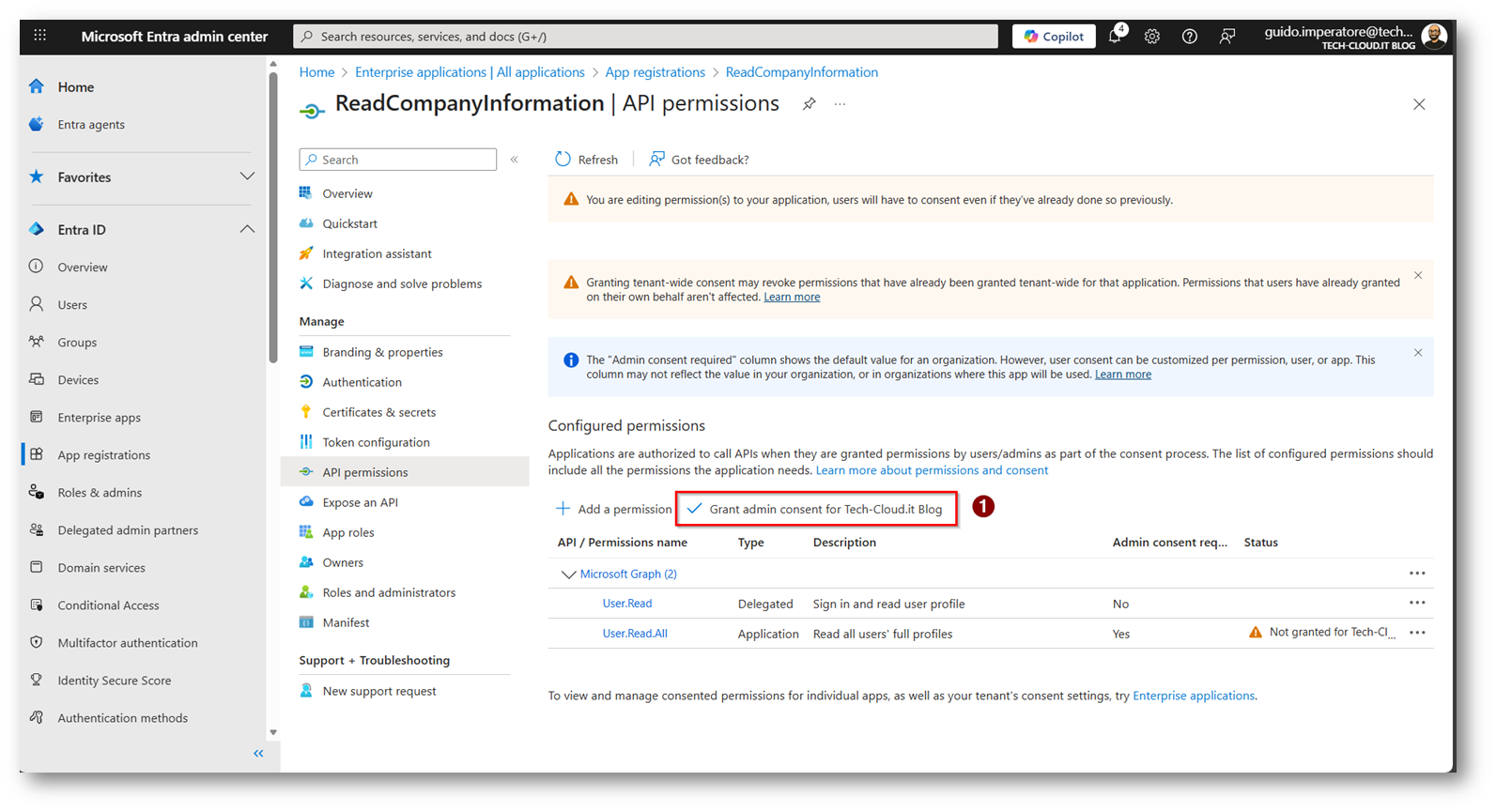Image resolution: width=1496 pixels, height=812 pixels.
Task: Open Multifactor authentication in sidebar
Action: click(128, 643)
